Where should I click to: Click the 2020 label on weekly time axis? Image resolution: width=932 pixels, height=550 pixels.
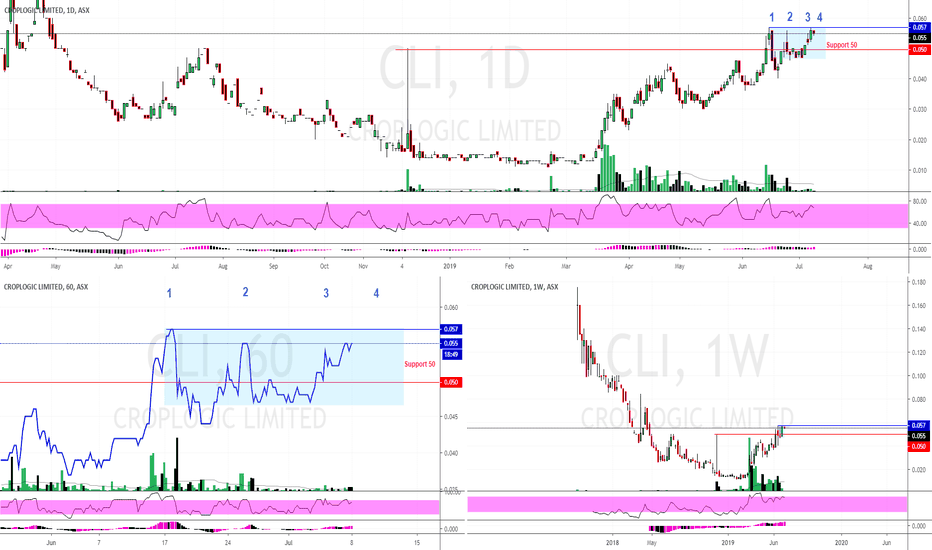click(x=841, y=542)
